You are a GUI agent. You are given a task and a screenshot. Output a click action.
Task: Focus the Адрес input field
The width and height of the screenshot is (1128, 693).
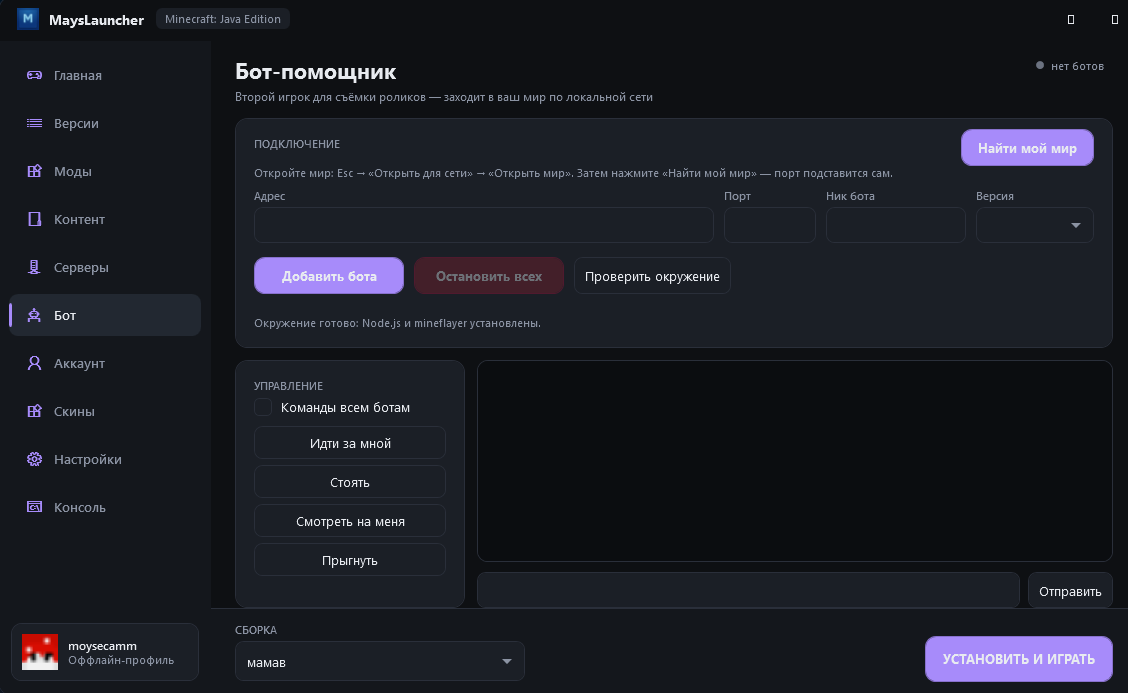pos(483,225)
